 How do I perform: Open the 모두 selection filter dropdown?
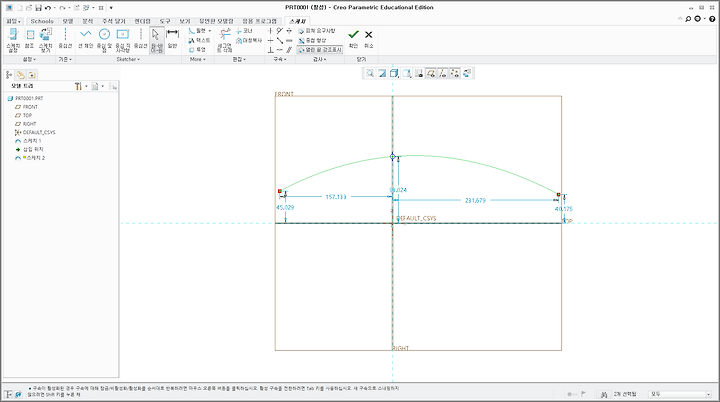pos(680,394)
